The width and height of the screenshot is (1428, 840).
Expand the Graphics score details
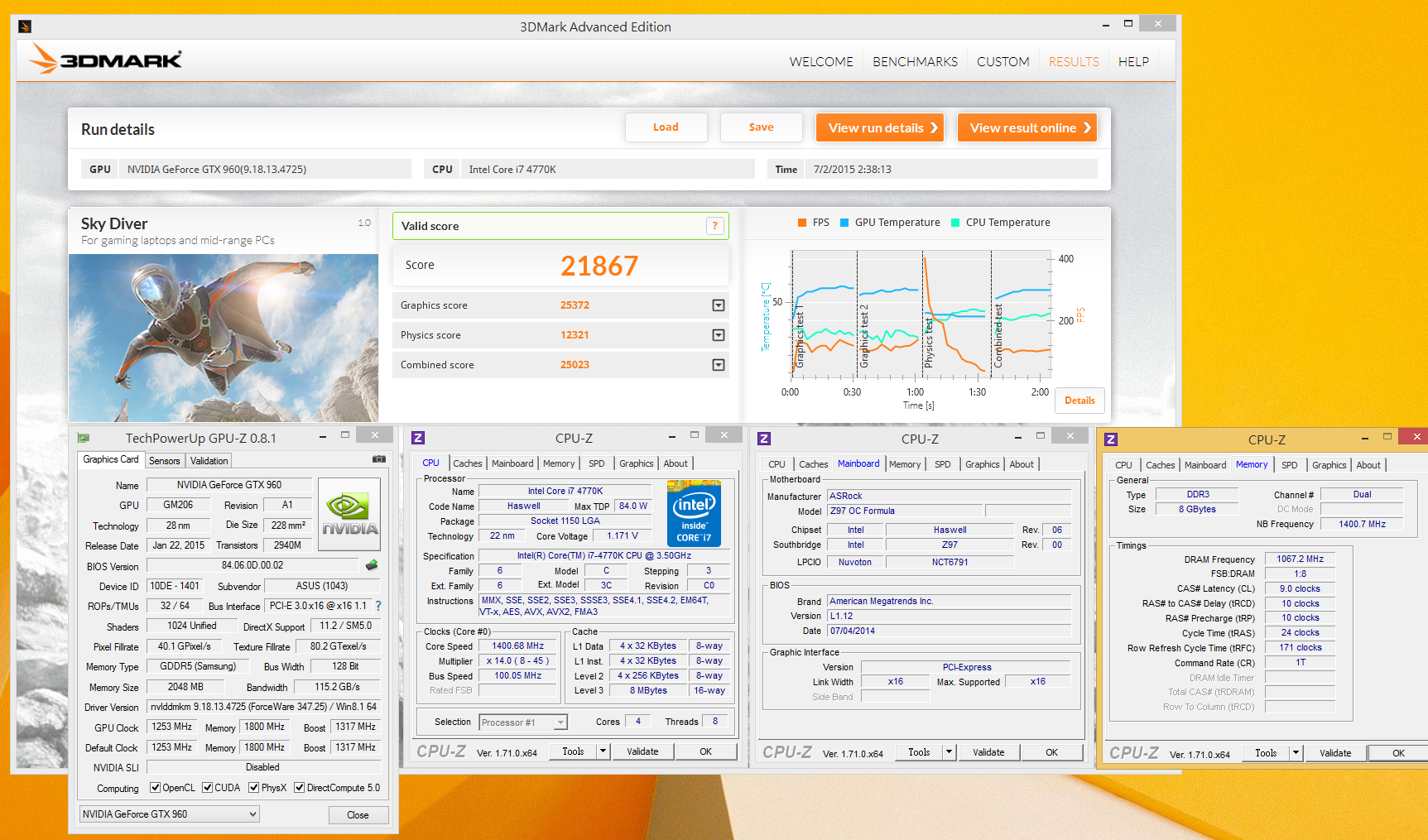(719, 305)
